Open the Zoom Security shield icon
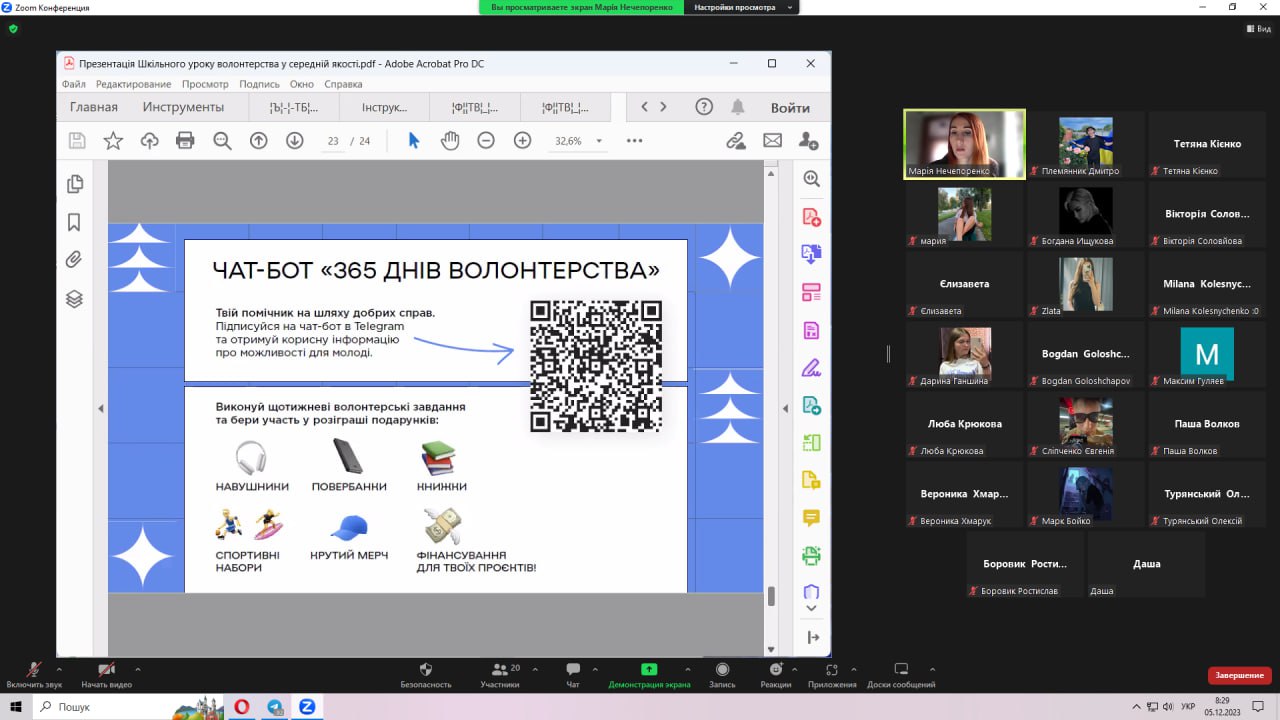The height and width of the screenshot is (720, 1280). click(x=426, y=670)
